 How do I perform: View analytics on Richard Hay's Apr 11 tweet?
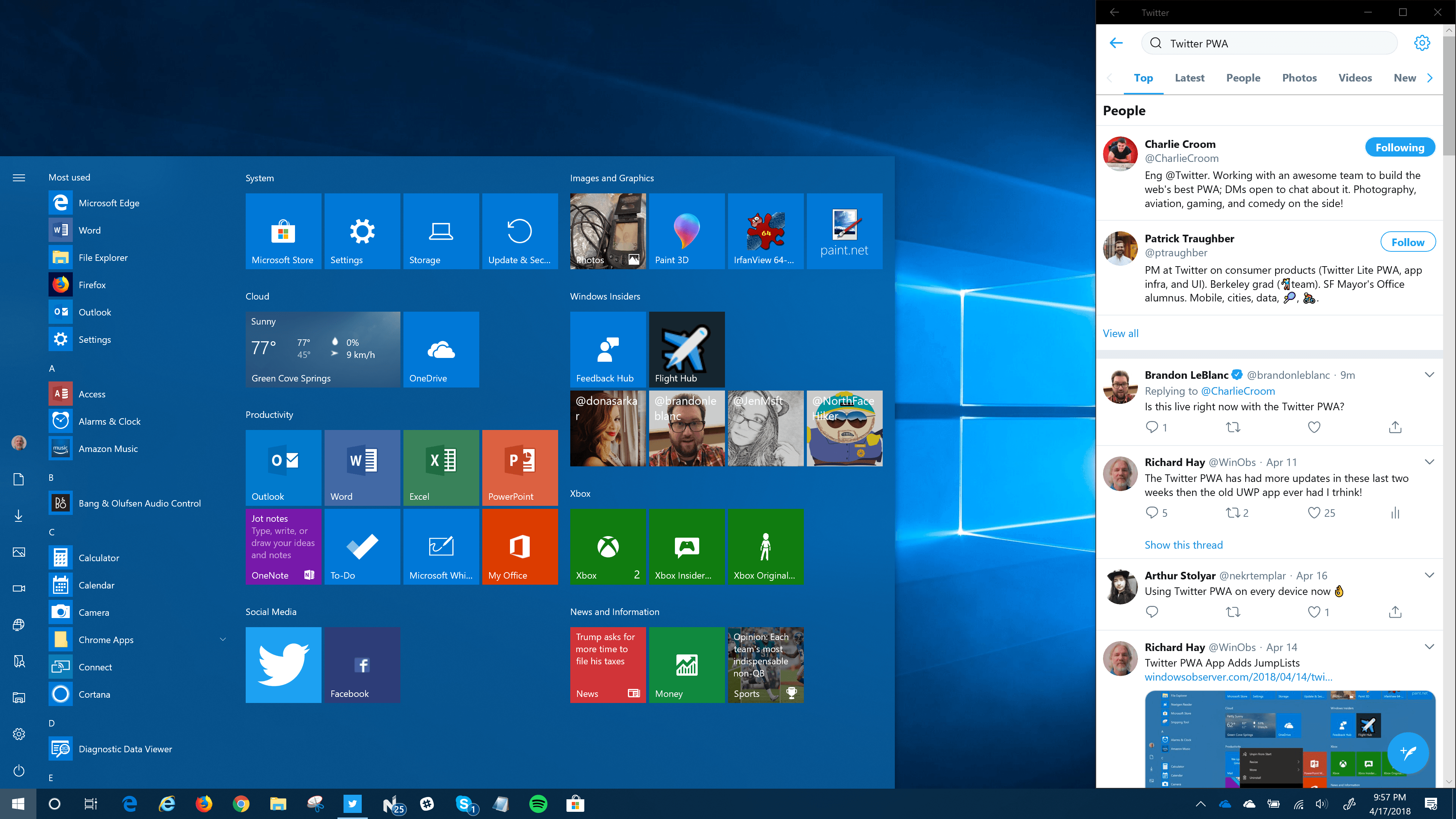tap(1395, 513)
